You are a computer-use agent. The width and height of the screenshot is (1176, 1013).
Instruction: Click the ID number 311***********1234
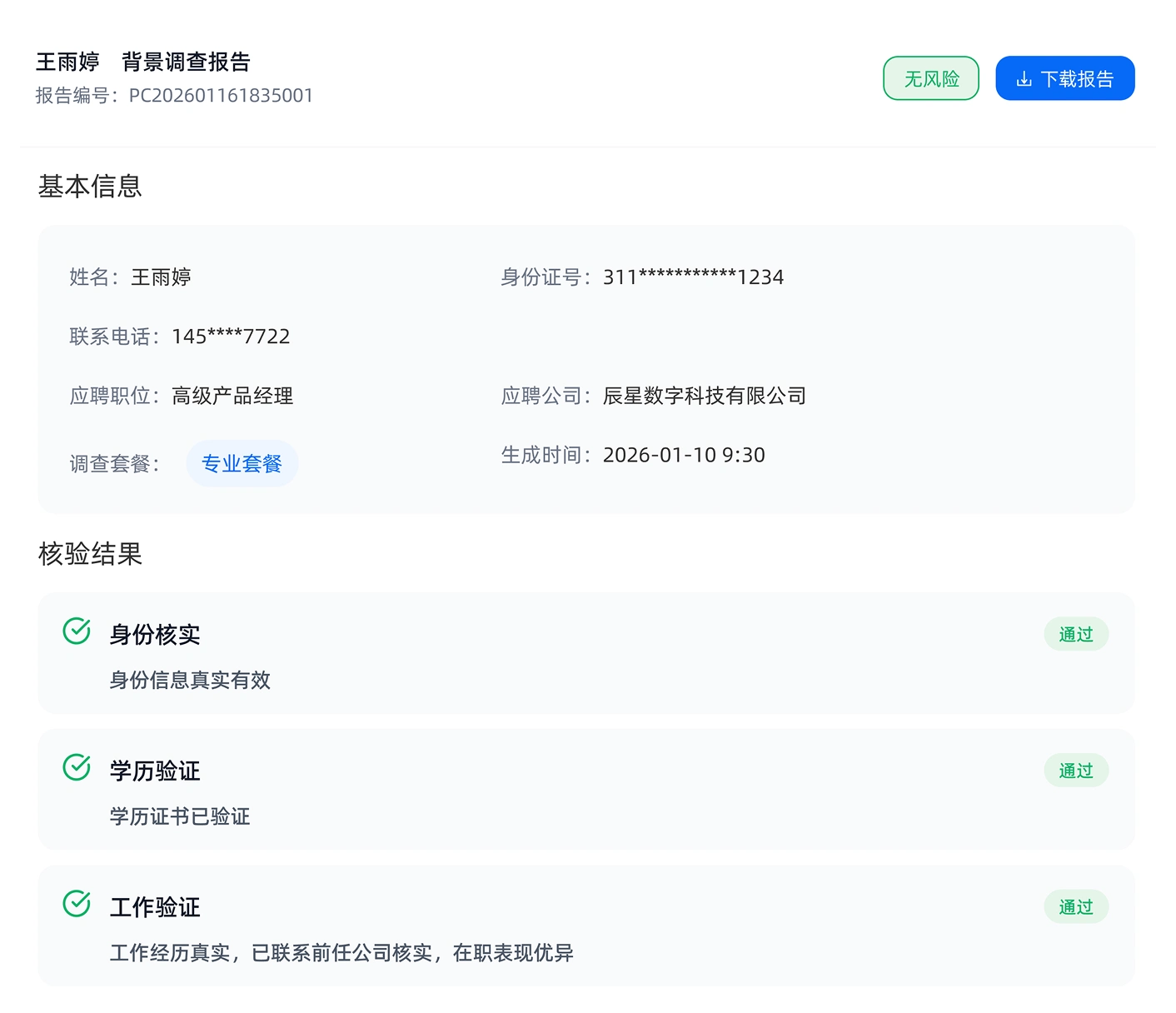[x=693, y=277]
